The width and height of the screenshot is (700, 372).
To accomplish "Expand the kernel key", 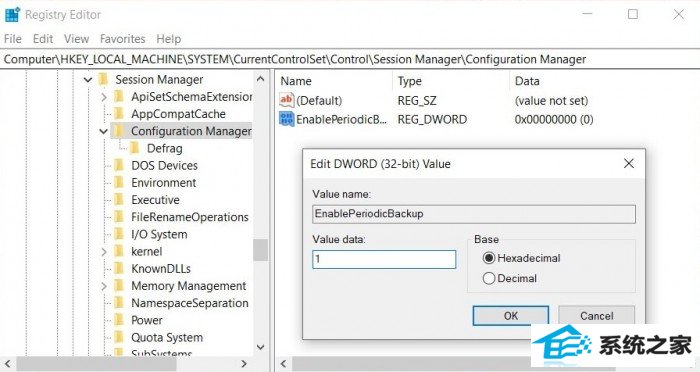I will click(104, 251).
